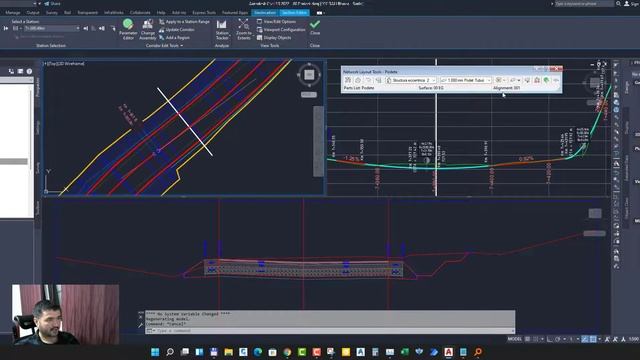Apply to a Station Range
The width and height of the screenshot is (640, 360).
click(184, 22)
